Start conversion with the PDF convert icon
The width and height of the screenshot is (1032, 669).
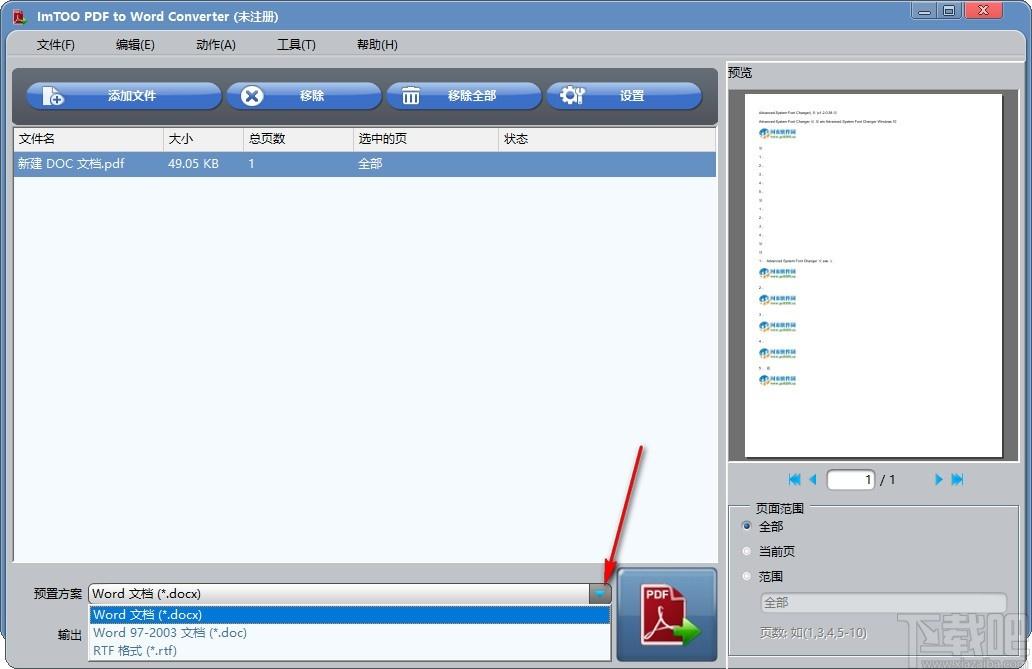[x=667, y=615]
